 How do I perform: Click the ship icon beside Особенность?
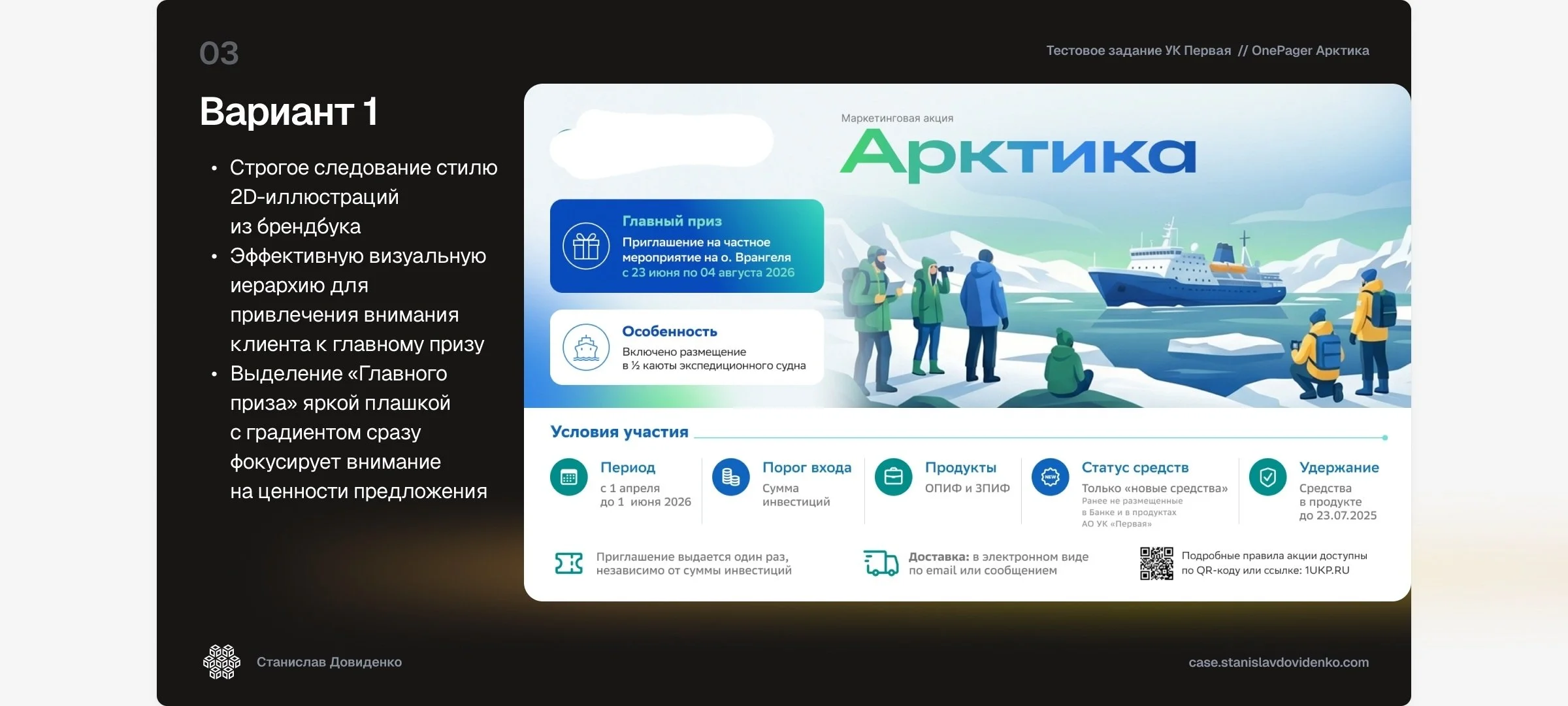click(586, 347)
